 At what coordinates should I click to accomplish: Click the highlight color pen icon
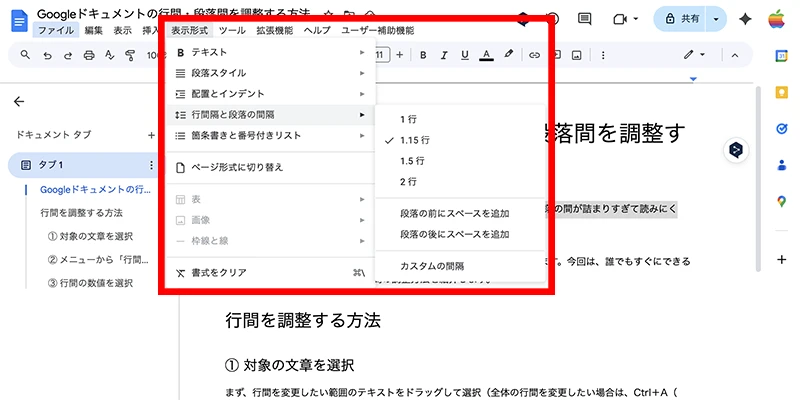pos(508,54)
